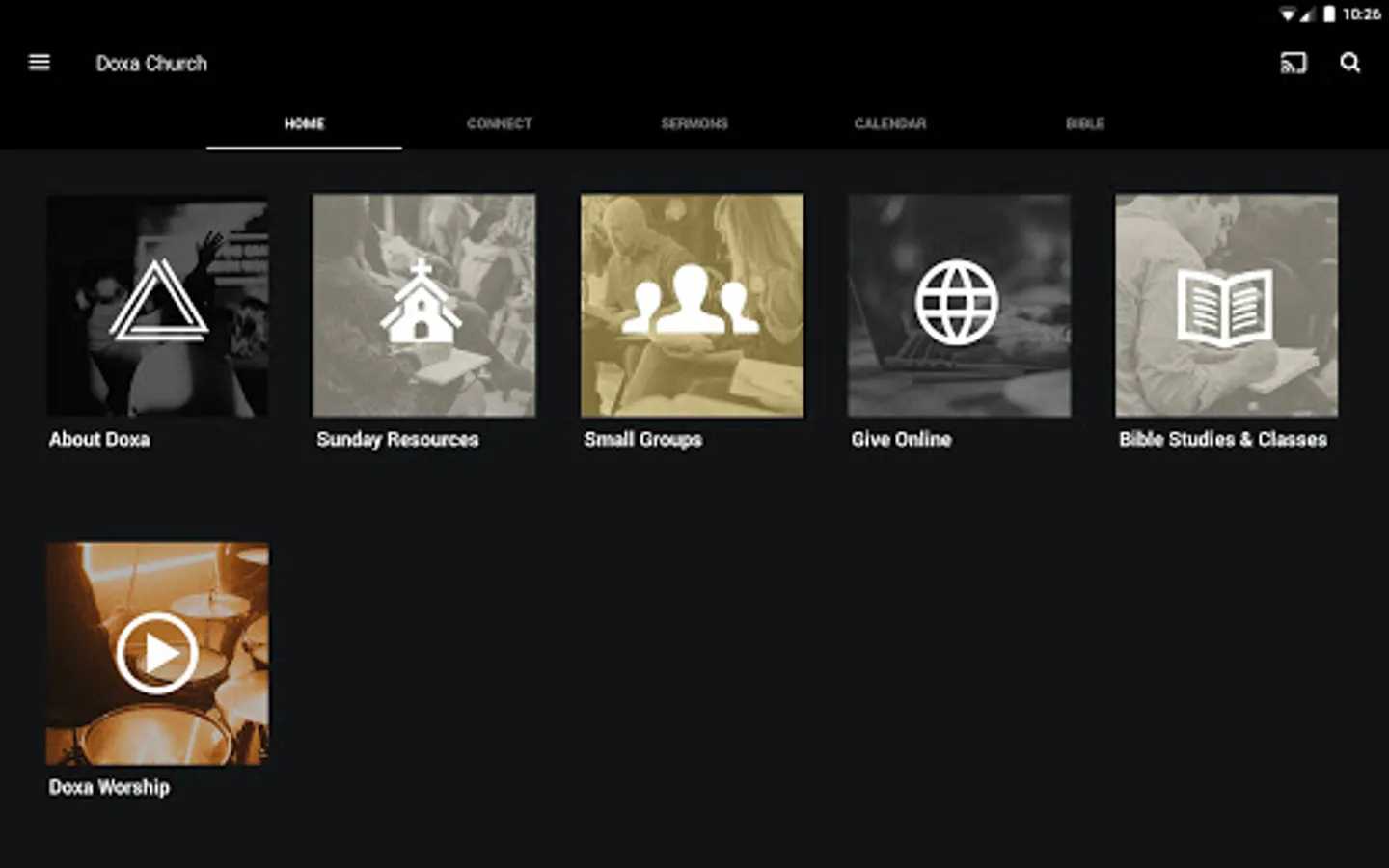Screen dimensions: 1389x868
Task: Check the cellular signal icon
Action: [1307, 14]
